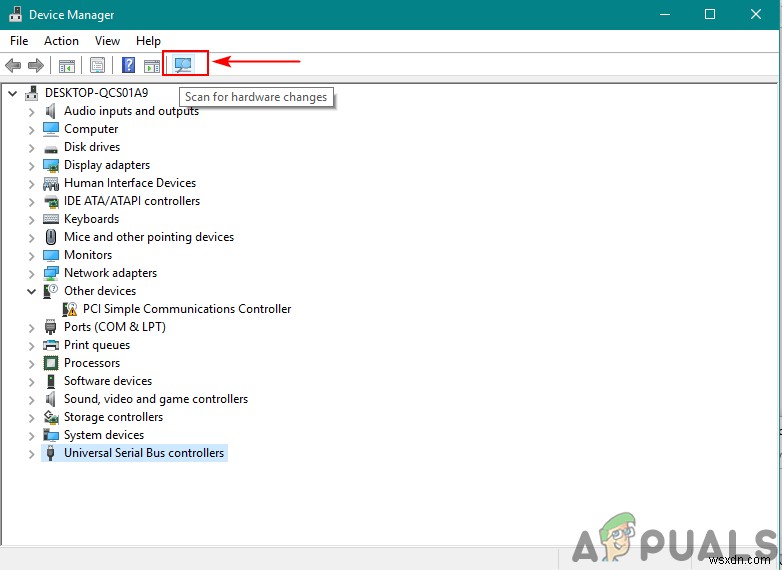Click the Universal Serial Bus controllers USB icon
The width and height of the screenshot is (782, 570).
[x=50, y=453]
